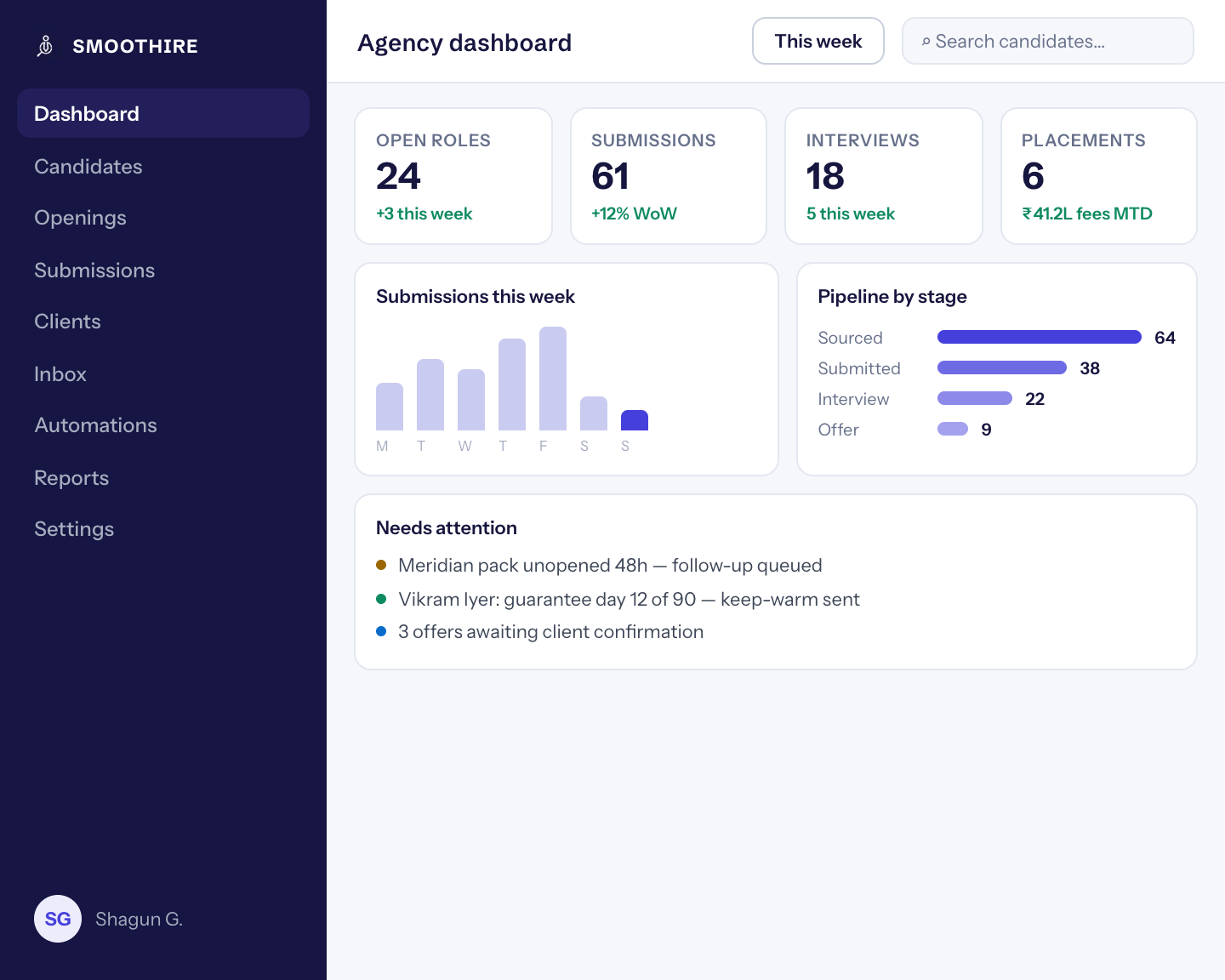Click the Sourced pipeline bar
This screenshot has width=1225, height=980.
[1040, 337]
